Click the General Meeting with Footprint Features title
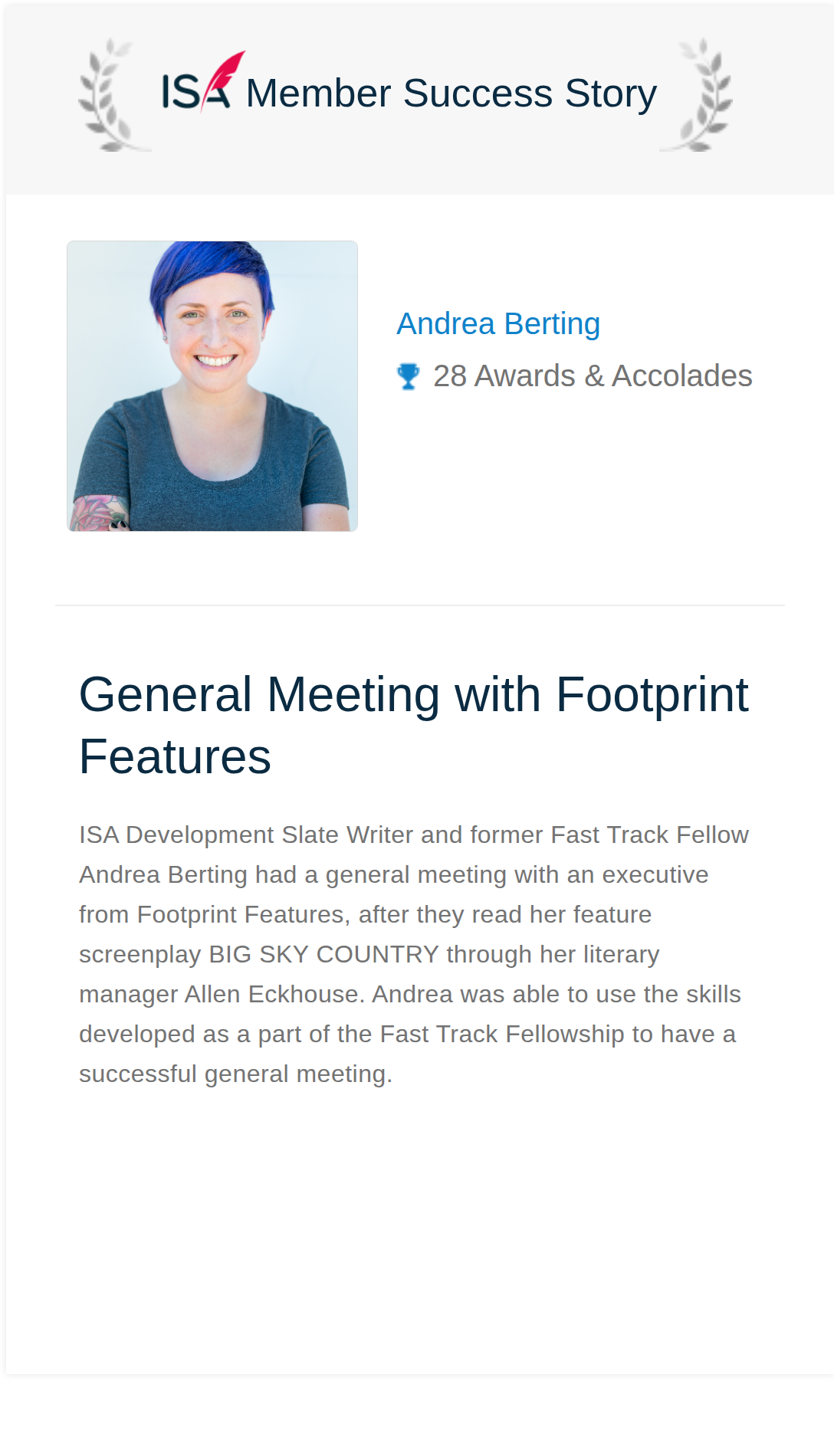This screenshot has width=834, height=1456. (x=413, y=725)
